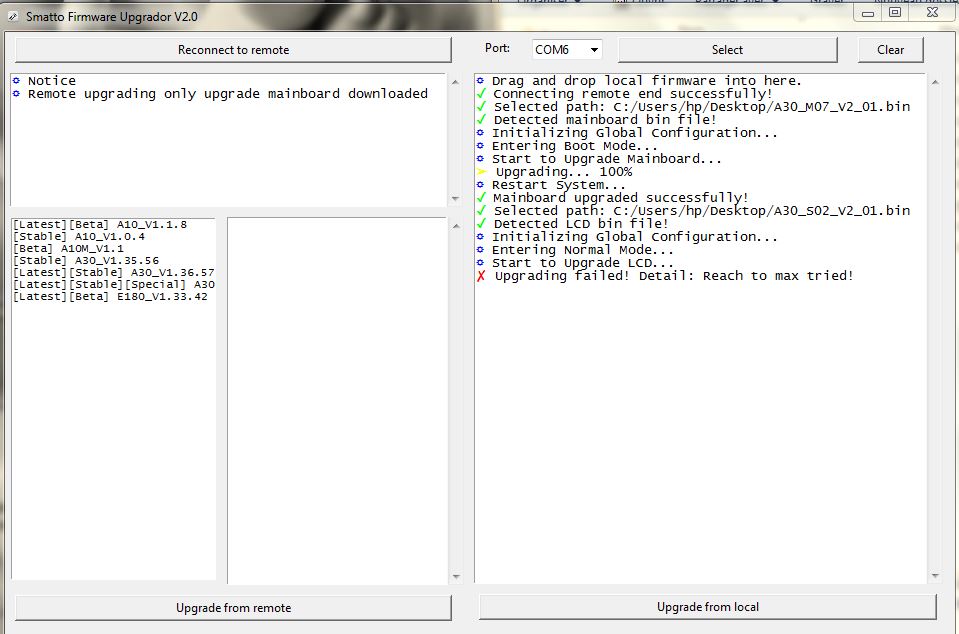Screen dimensions: 959x634
Task: Click notice panel scroll up arrow
Action: pyautogui.click(x=455, y=82)
